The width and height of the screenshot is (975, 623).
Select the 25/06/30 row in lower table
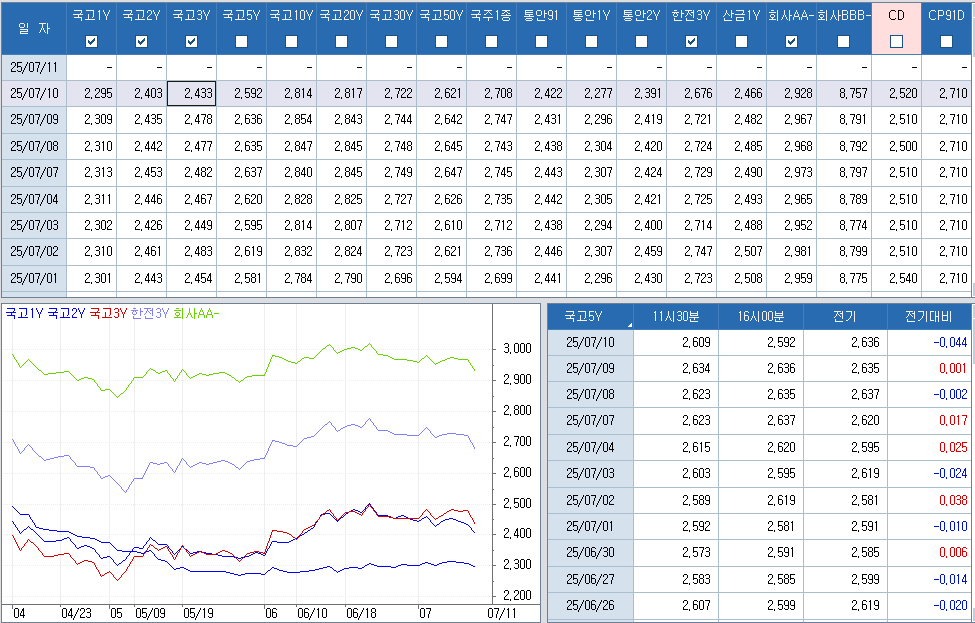coord(590,551)
